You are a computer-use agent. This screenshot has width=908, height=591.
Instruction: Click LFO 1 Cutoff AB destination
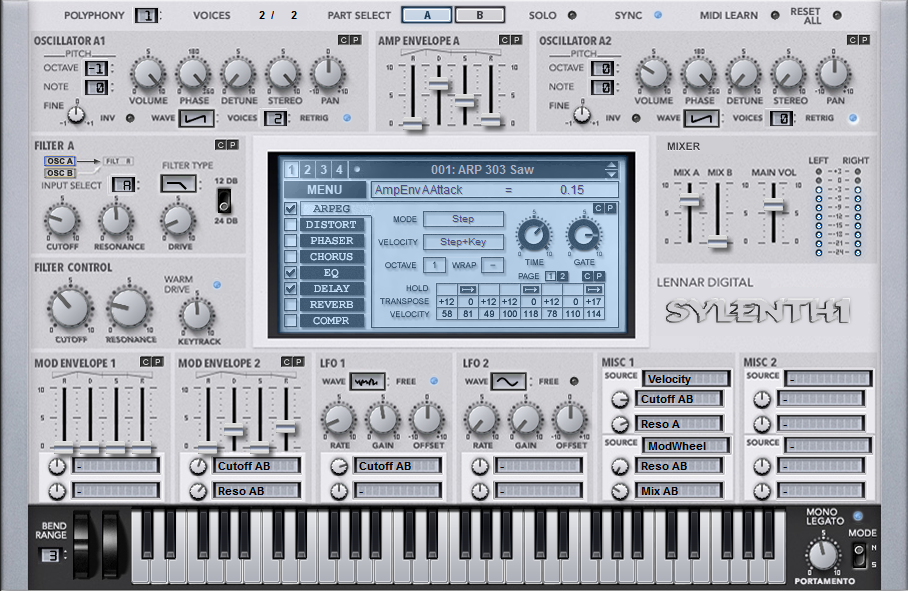(398, 466)
